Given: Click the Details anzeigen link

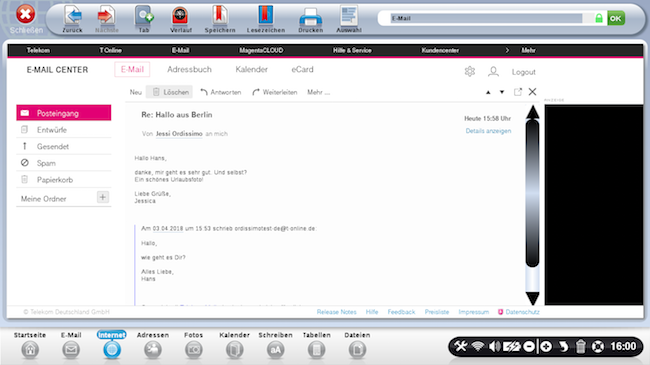Looking at the screenshot, I should click(x=488, y=131).
